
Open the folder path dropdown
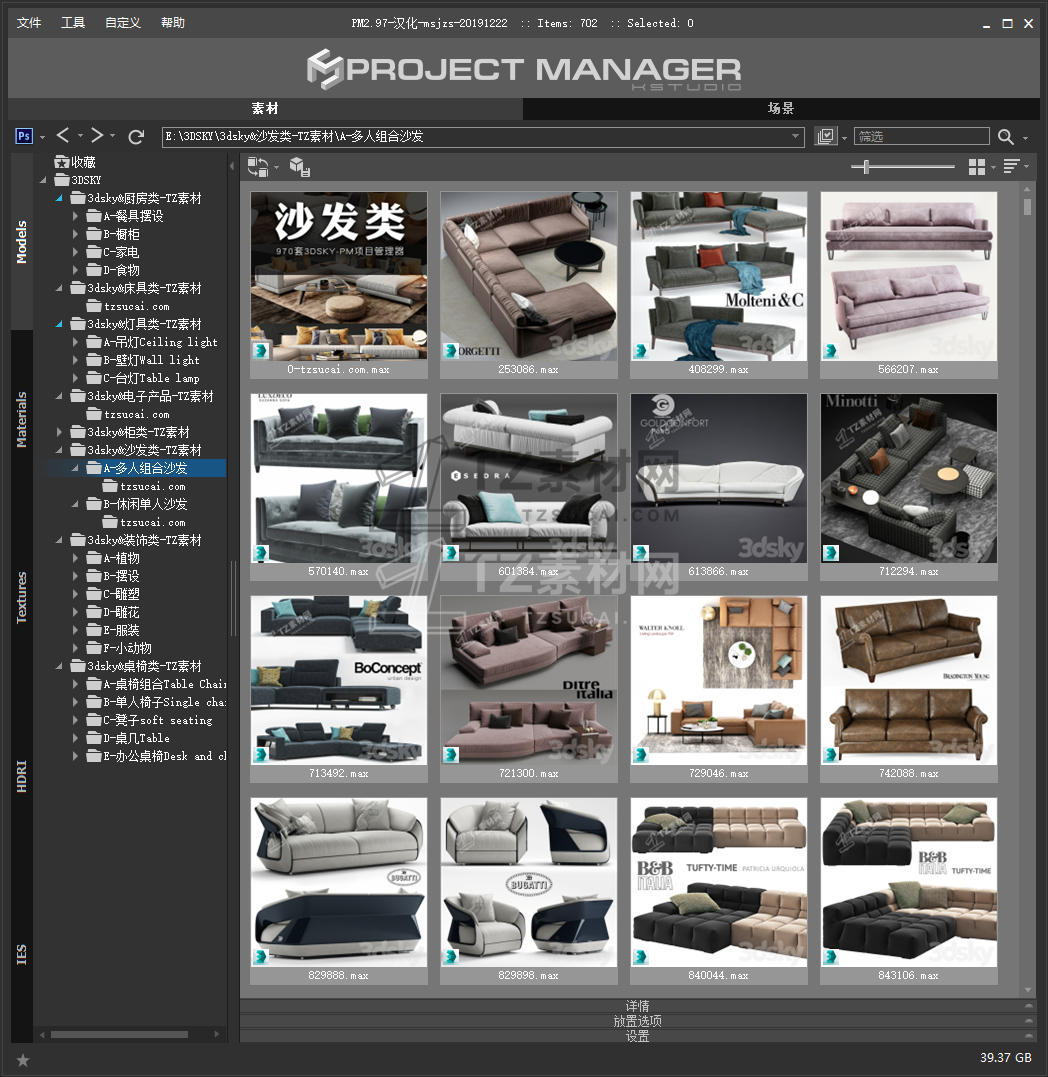tap(795, 136)
